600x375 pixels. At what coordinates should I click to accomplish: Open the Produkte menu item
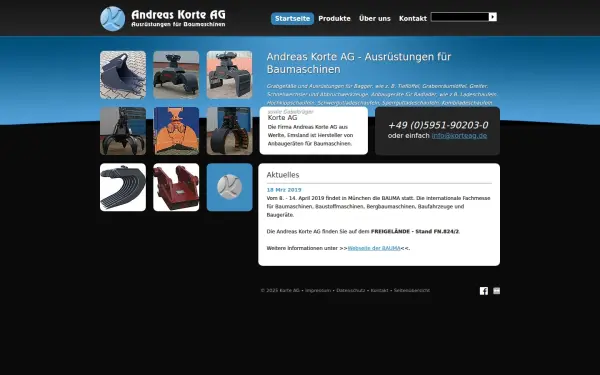point(334,18)
